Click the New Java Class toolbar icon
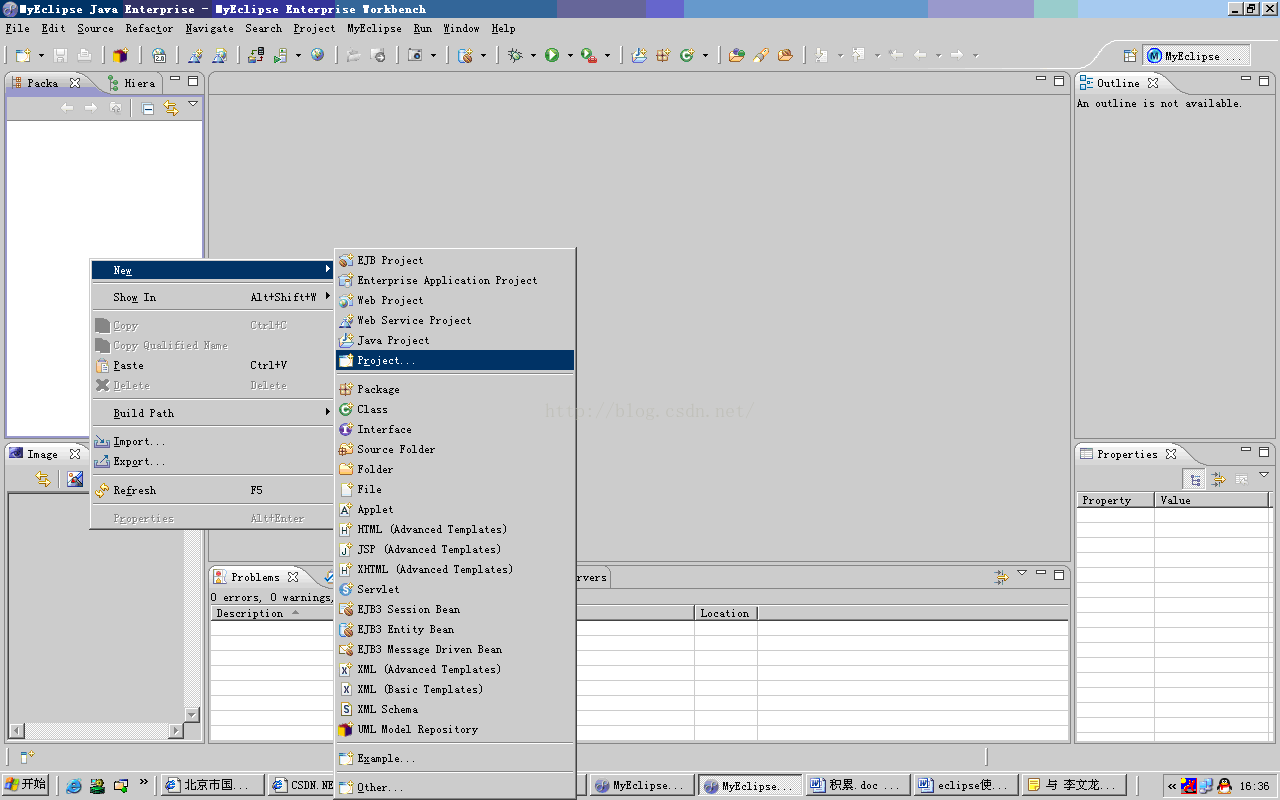This screenshot has height=800, width=1280. click(687, 56)
